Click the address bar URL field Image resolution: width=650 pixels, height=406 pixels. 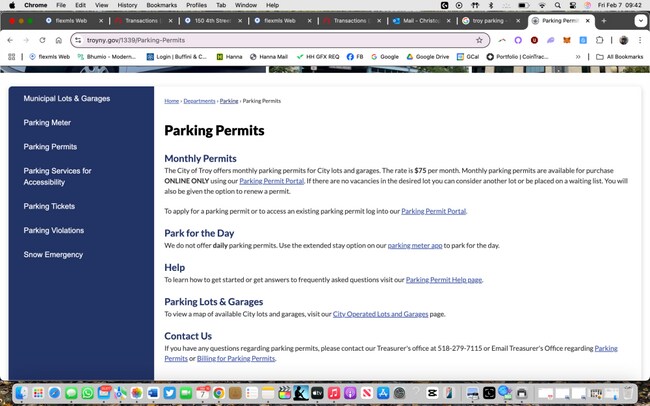click(x=270, y=40)
